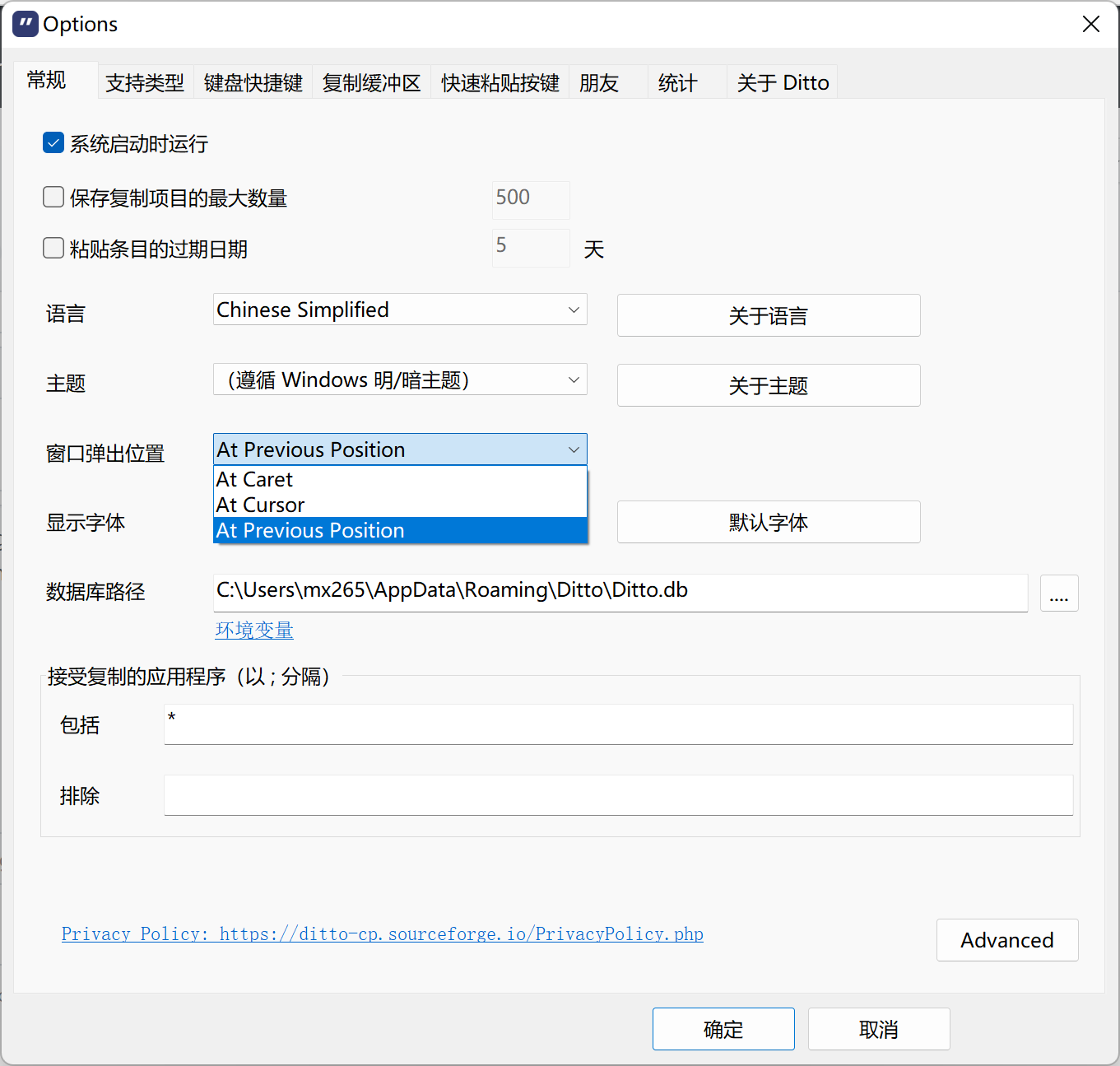
Task: Go to the 快速粘贴按键 tab
Action: pyautogui.click(x=500, y=82)
